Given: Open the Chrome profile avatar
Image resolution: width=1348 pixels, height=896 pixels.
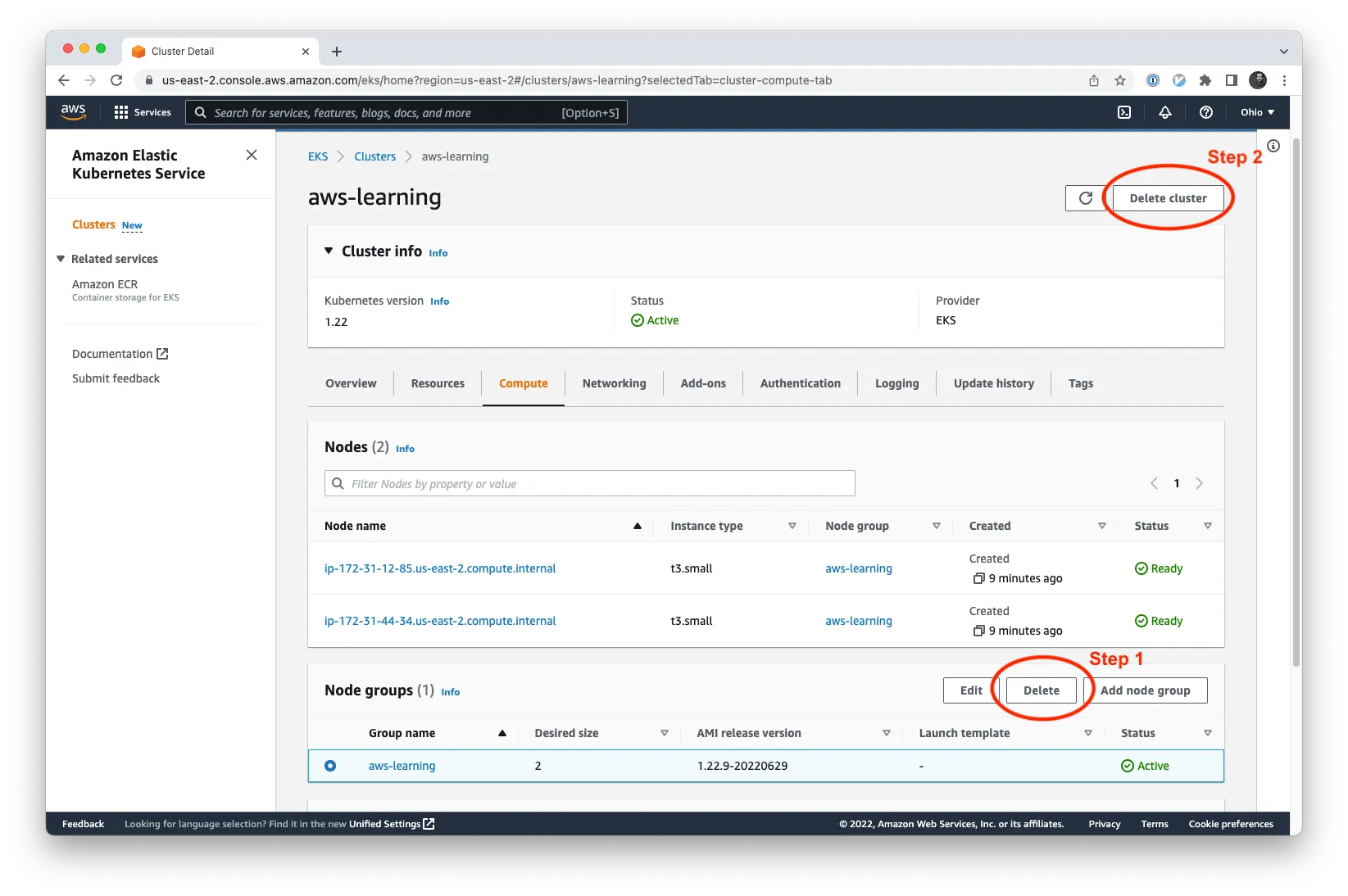Looking at the screenshot, I should (1258, 80).
